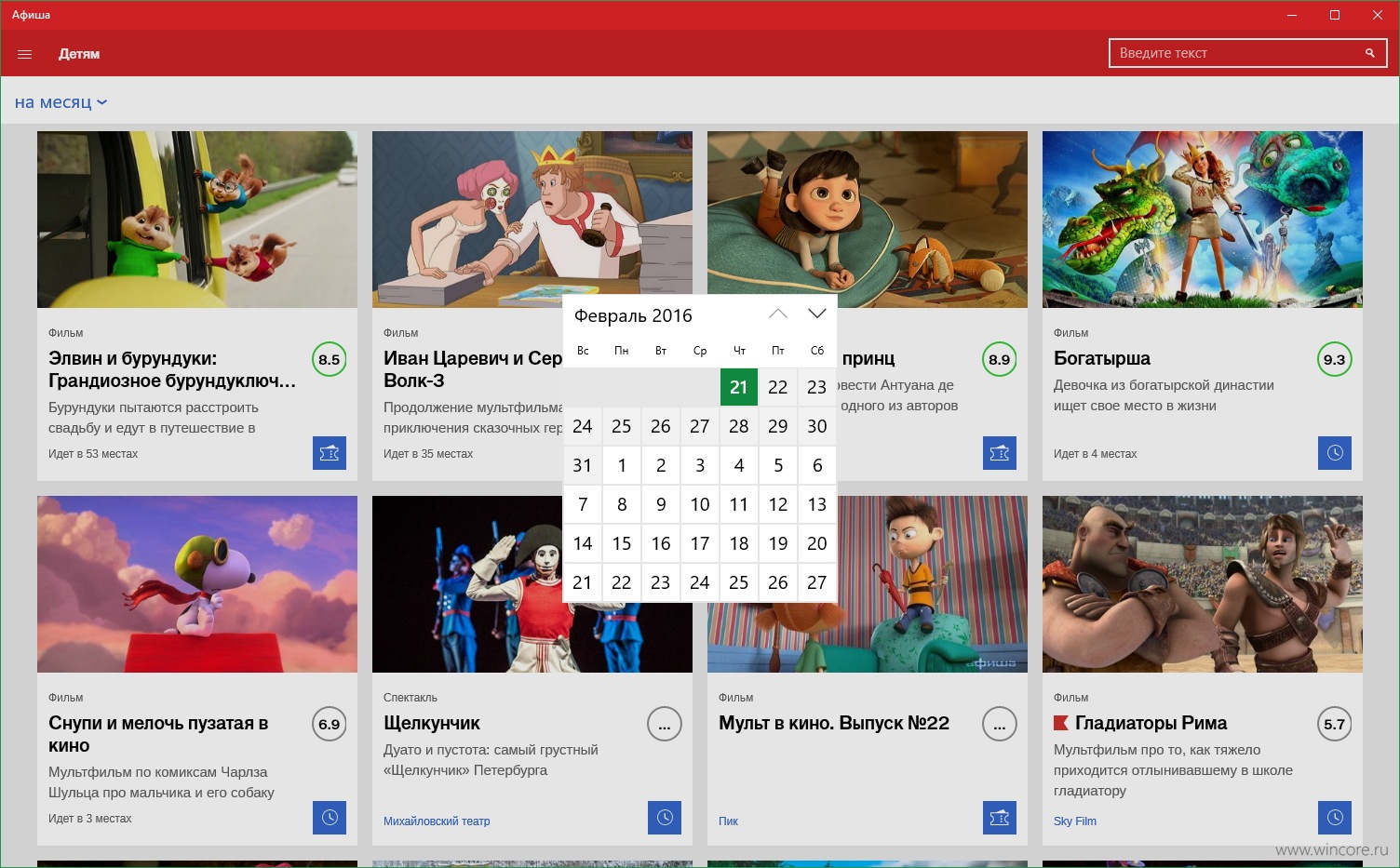Maximize the Афиша window

[1335, 15]
